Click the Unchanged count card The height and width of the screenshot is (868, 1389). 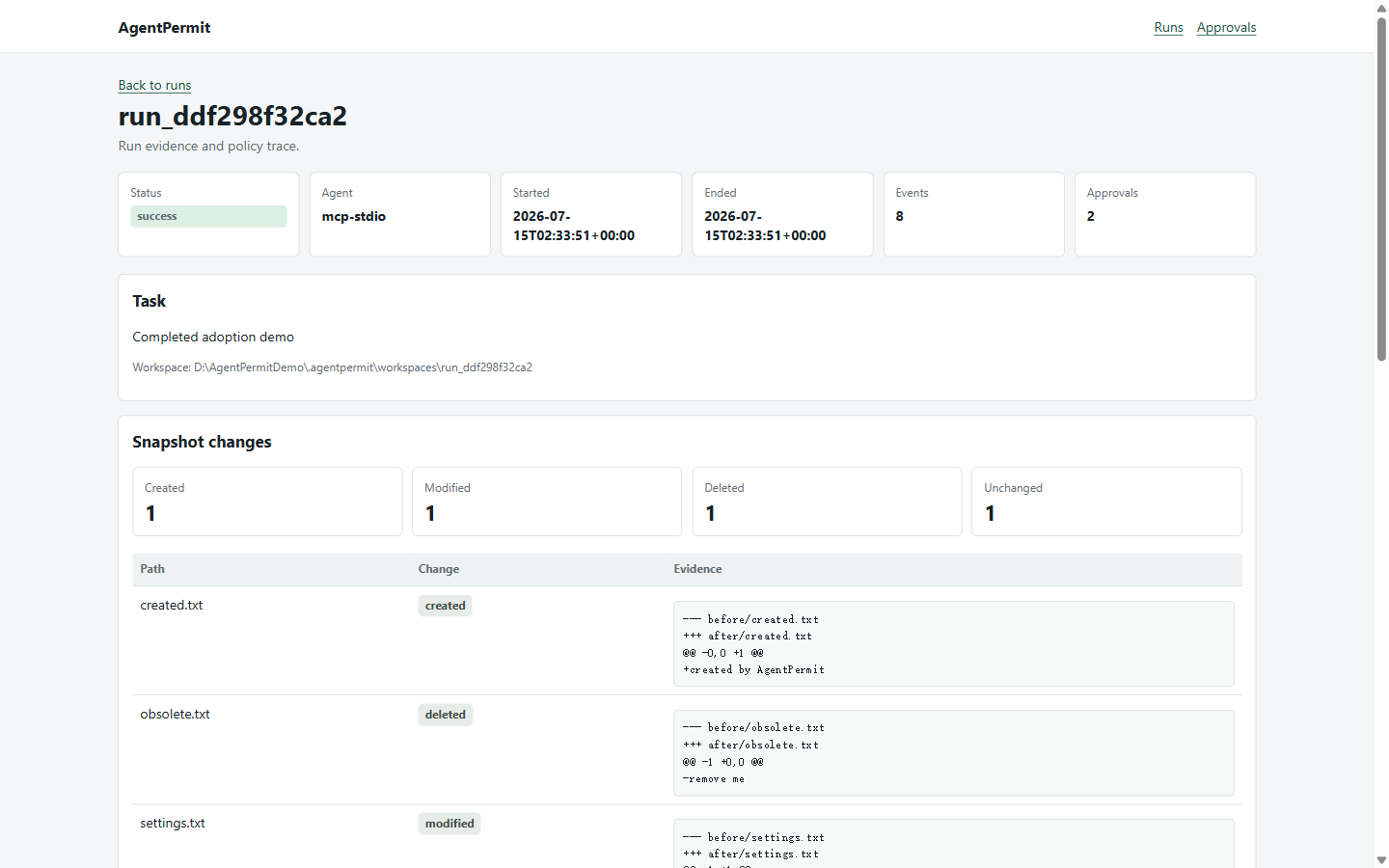1106,502
